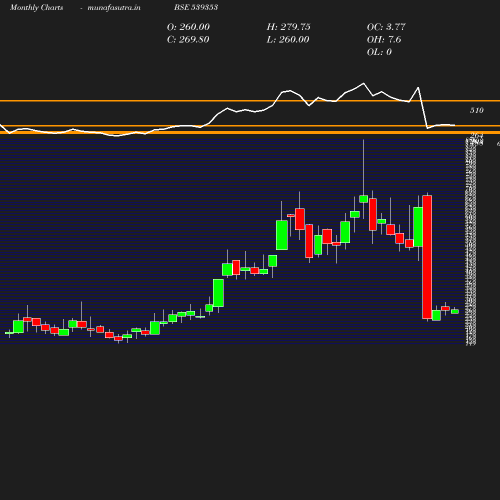Click the tallest red candlestick near right
The image size is (500, 500).
tap(427, 257)
